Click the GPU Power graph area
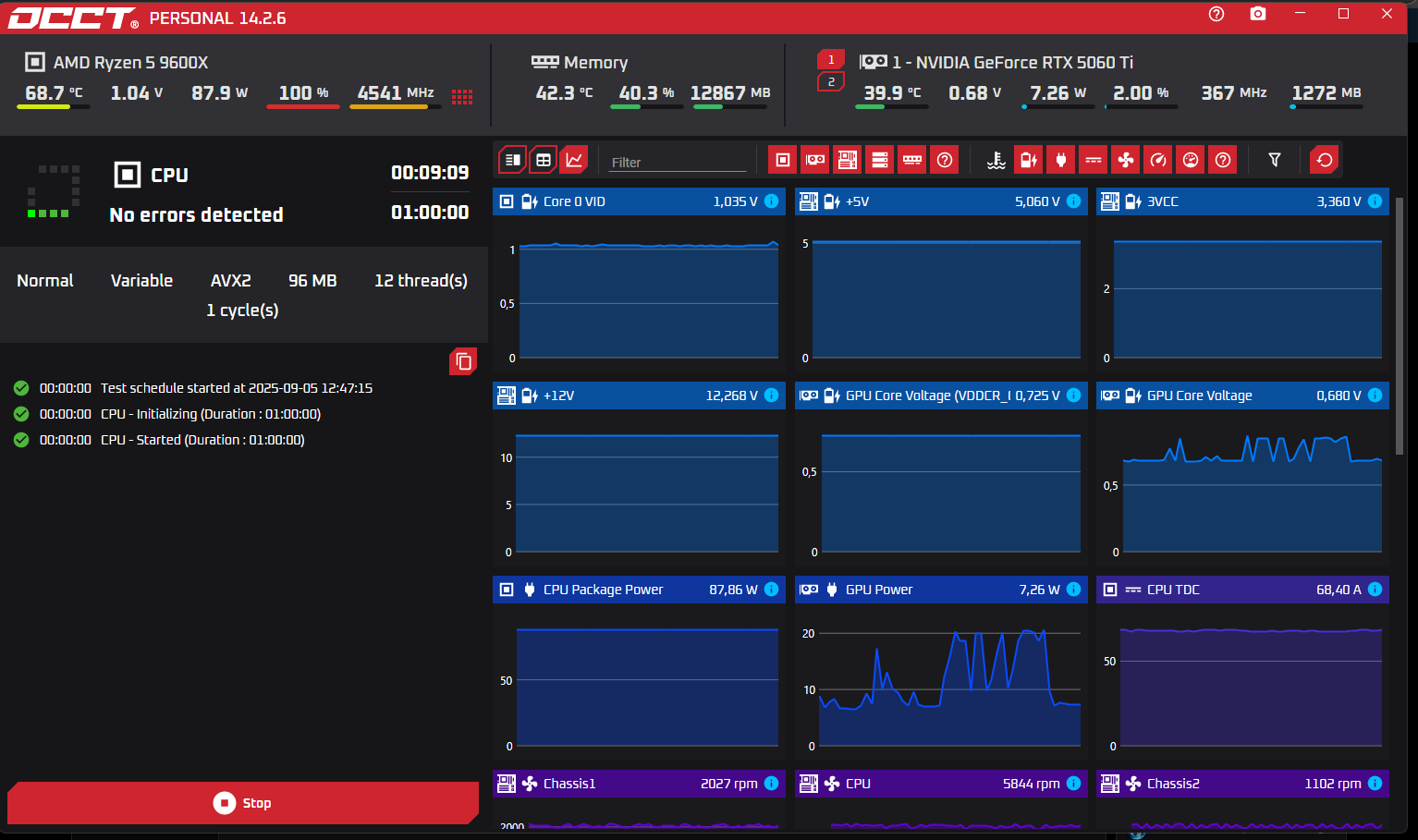Viewport: 1418px width, 840px height. coord(941,682)
